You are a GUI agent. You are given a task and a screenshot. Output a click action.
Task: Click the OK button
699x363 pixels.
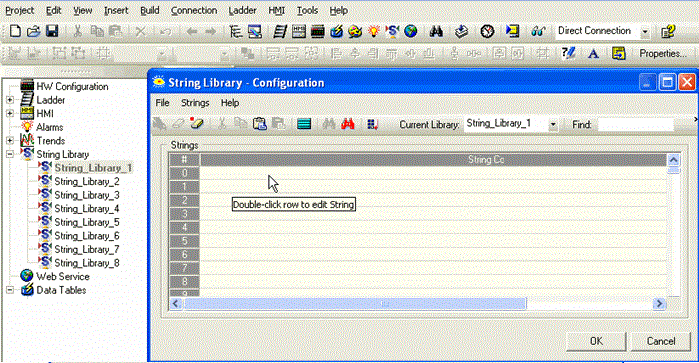(596, 341)
